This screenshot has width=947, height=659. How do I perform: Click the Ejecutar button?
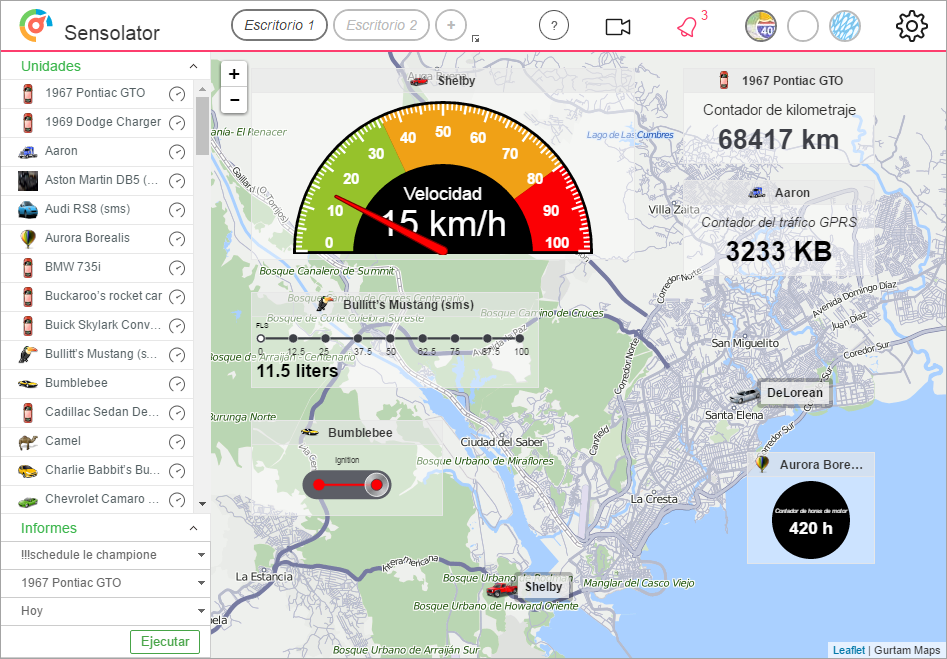tap(165, 641)
